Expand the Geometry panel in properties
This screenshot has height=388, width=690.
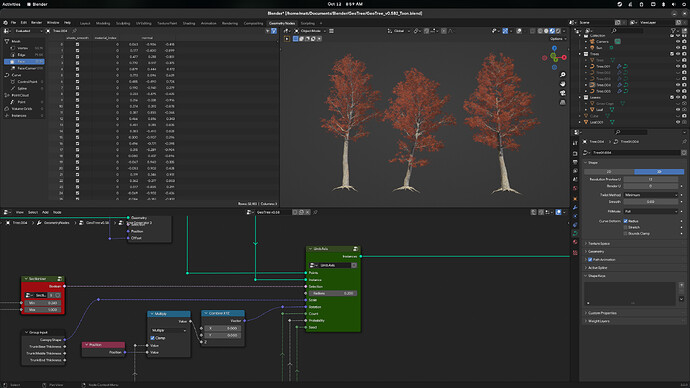click(x=595, y=251)
